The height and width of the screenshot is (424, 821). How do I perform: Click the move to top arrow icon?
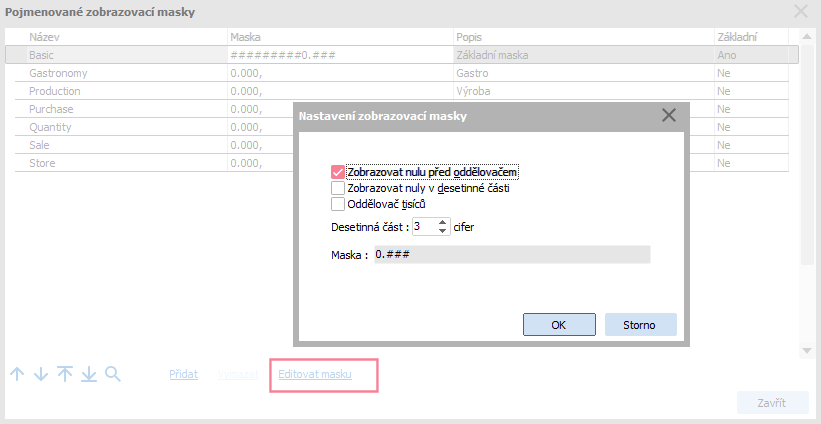(x=65, y=374)
